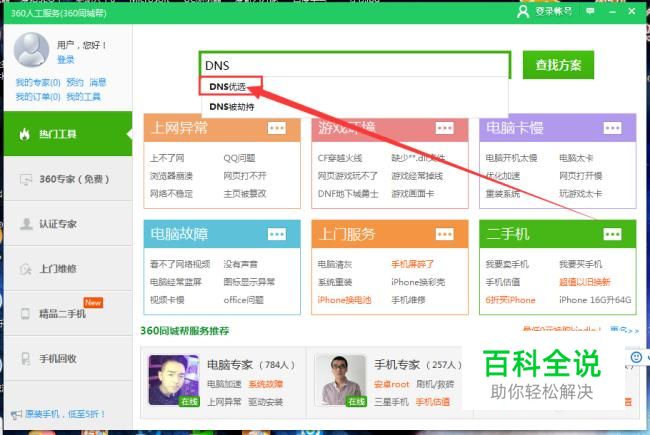Open more options in 二手机 card
Image resolution: width=650 pixels, height=435 pixels.
pyautogui.click(x=612, y=234)
